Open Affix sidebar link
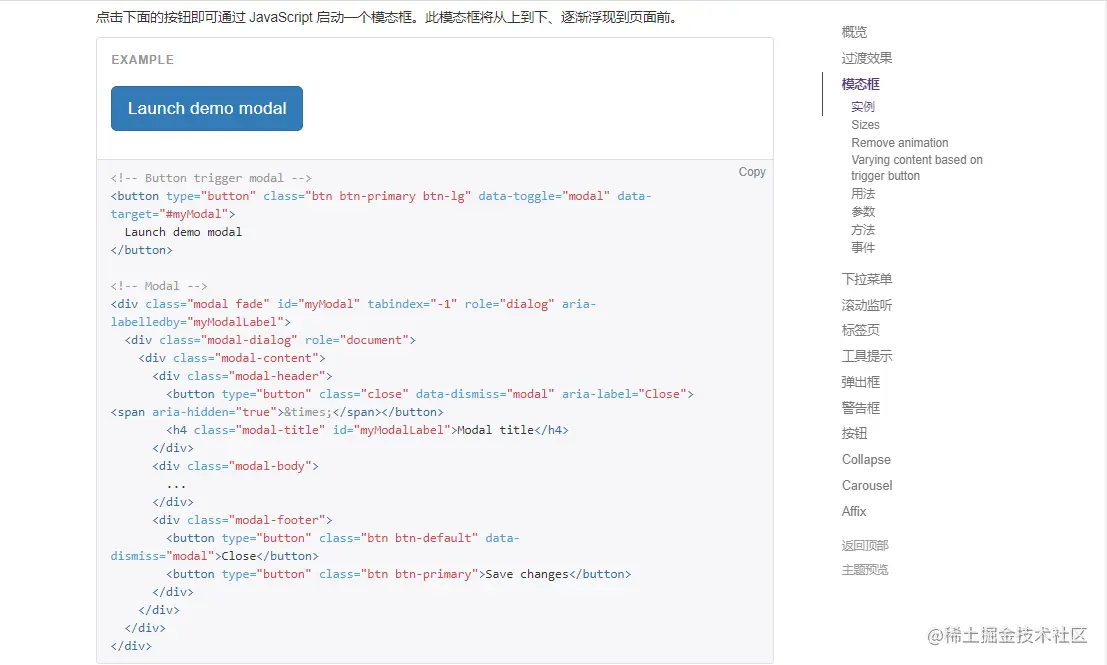The width and height of the screenshot is (1107, 665). 854,511
